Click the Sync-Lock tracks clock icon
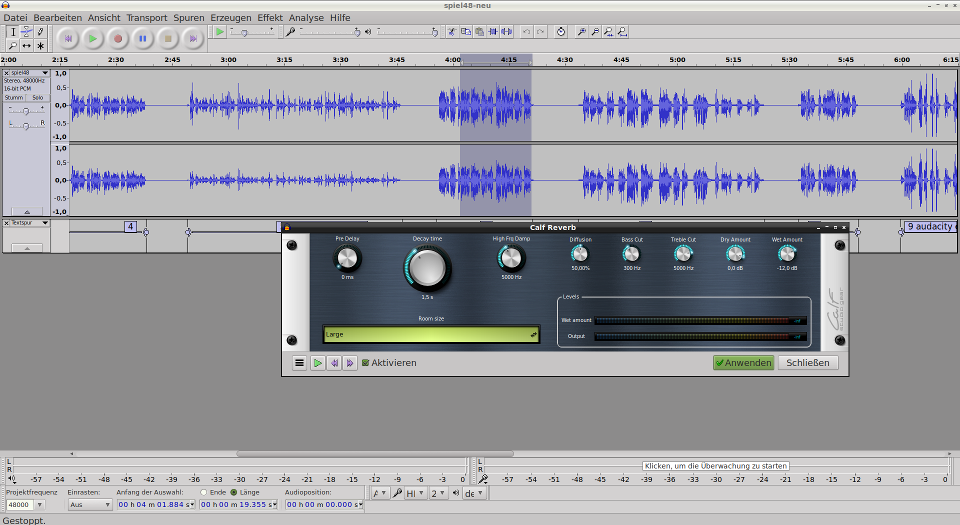 tap(561, 32)
